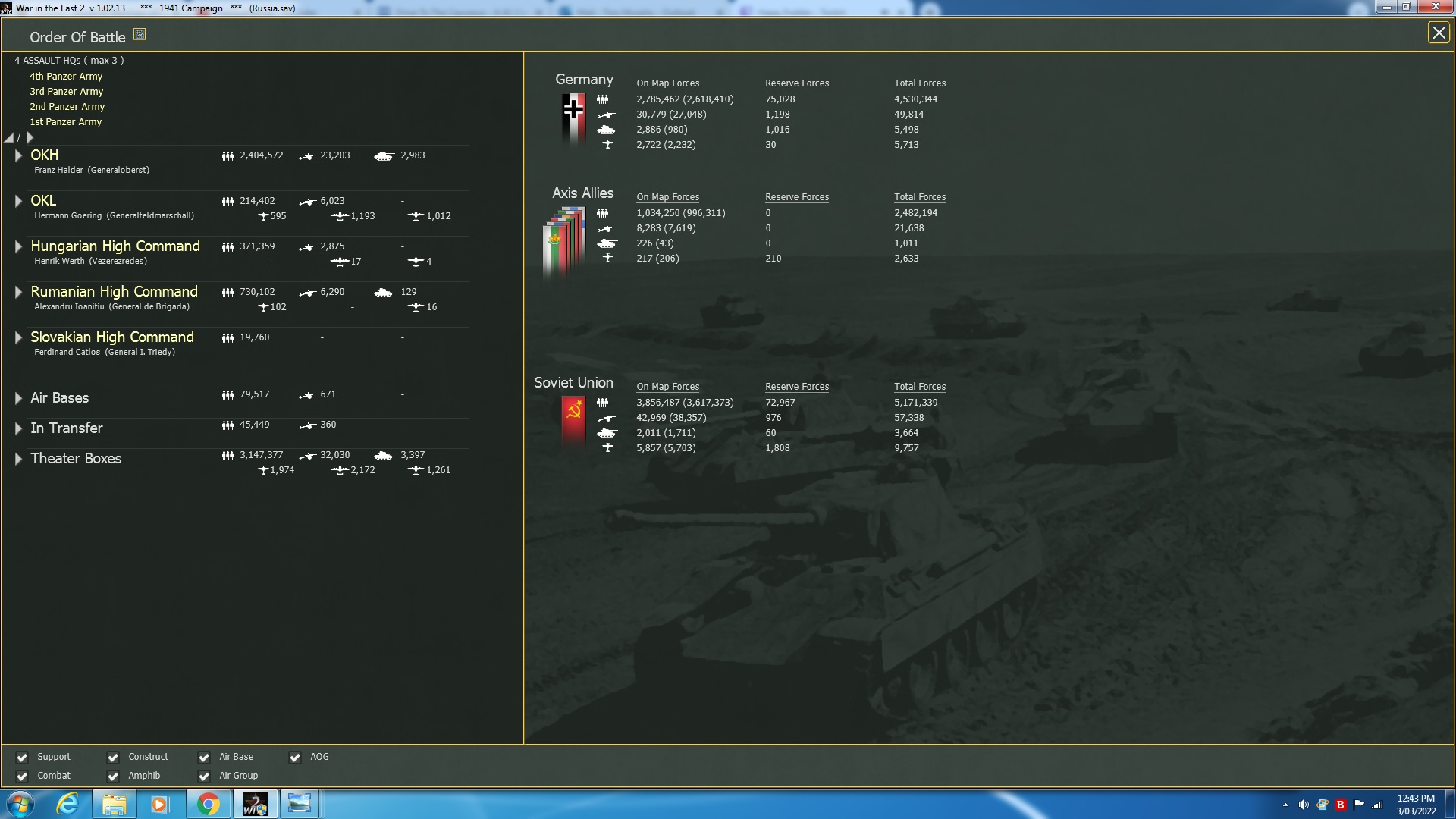
Task: Click Soviet Union Total Forces header
Action: 920,387
